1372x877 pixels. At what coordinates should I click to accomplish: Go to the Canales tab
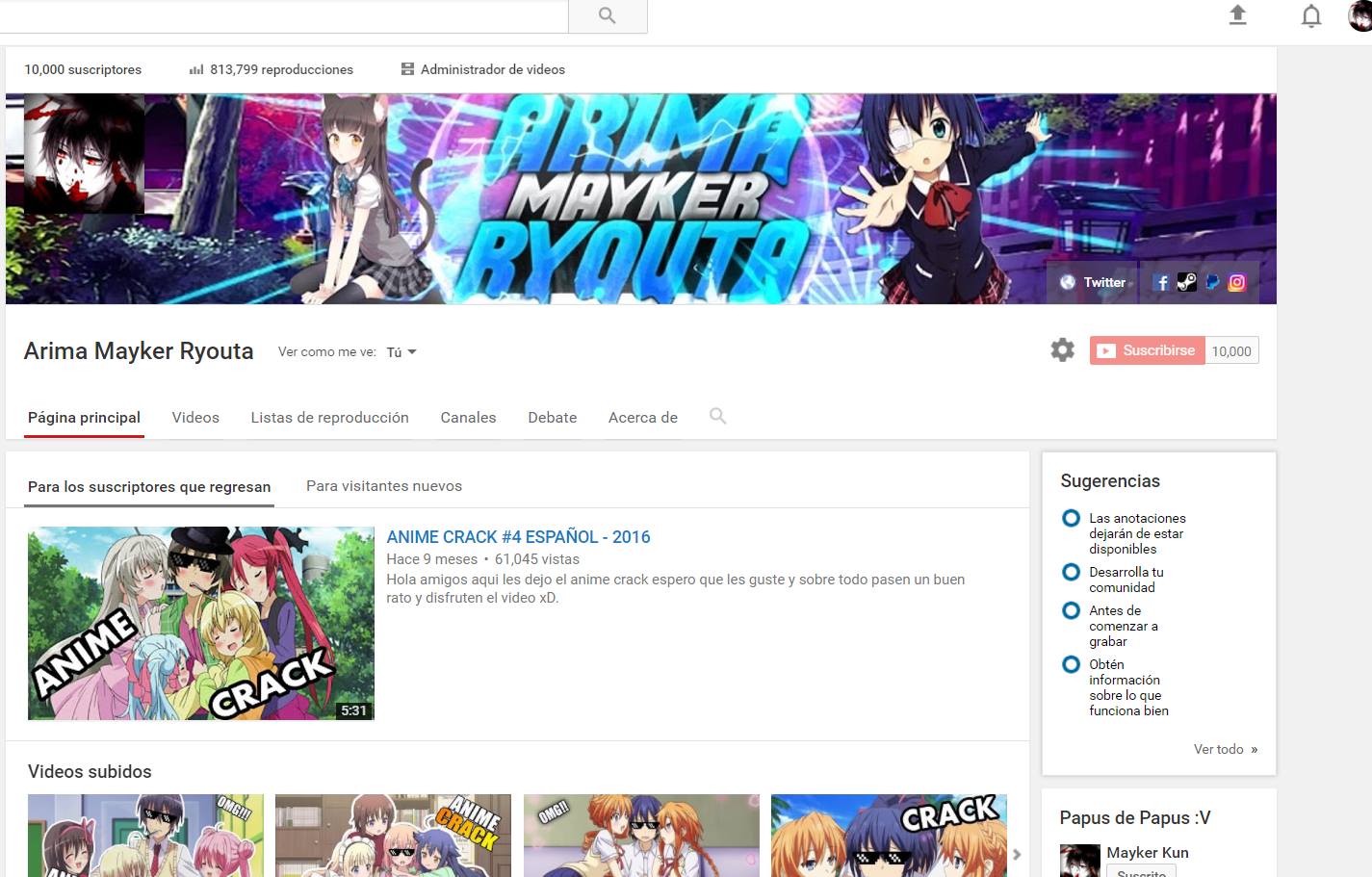coord(468,418)
